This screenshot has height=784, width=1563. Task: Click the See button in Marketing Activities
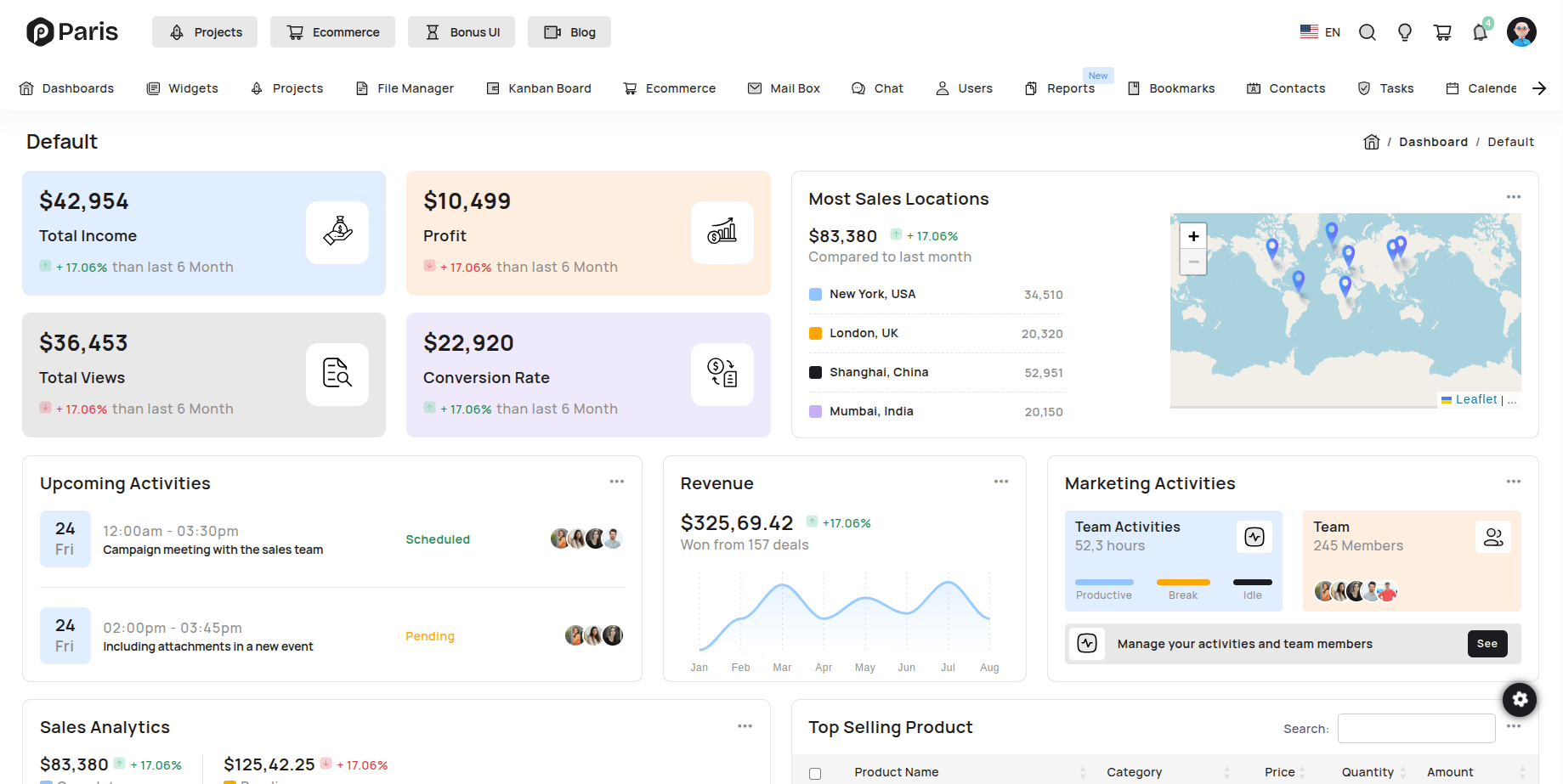[x=1487, y=643]
